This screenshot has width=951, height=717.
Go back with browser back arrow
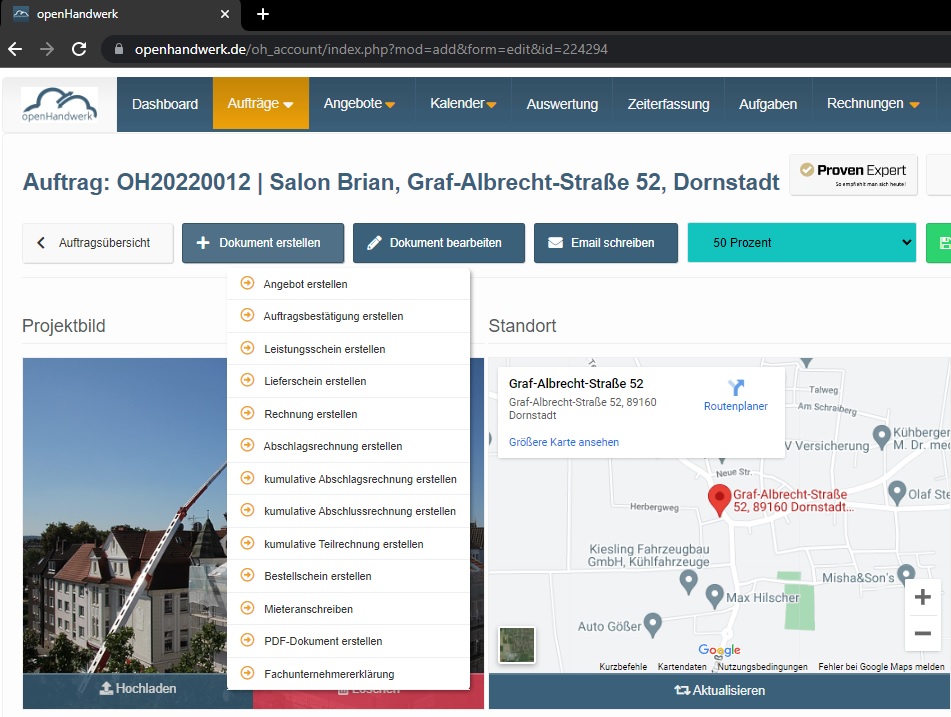[15, 49]
